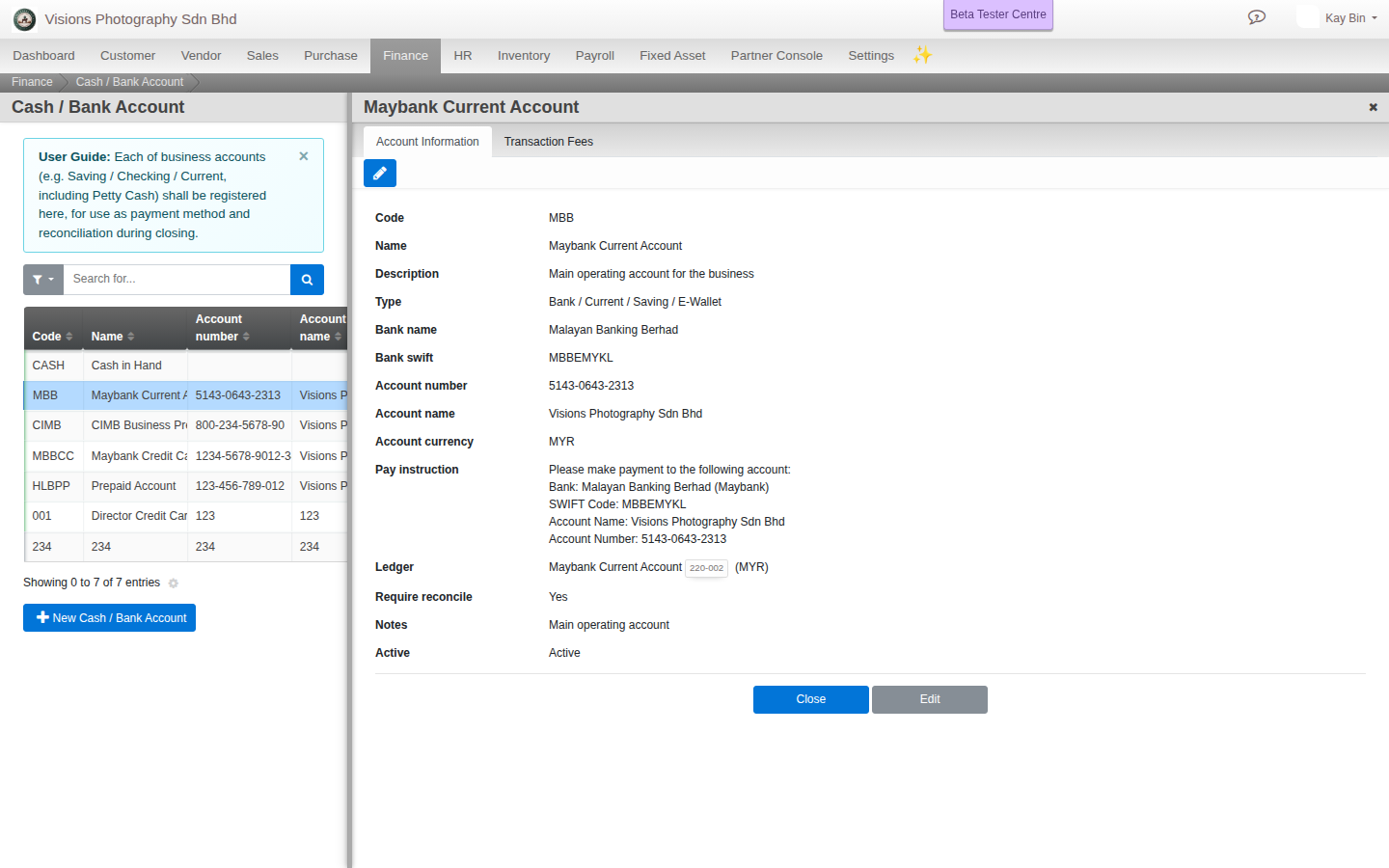This screenshot has height=868, width=1389.
Task: Click account number 800-234-5678-90
Action: coord(240,425)
